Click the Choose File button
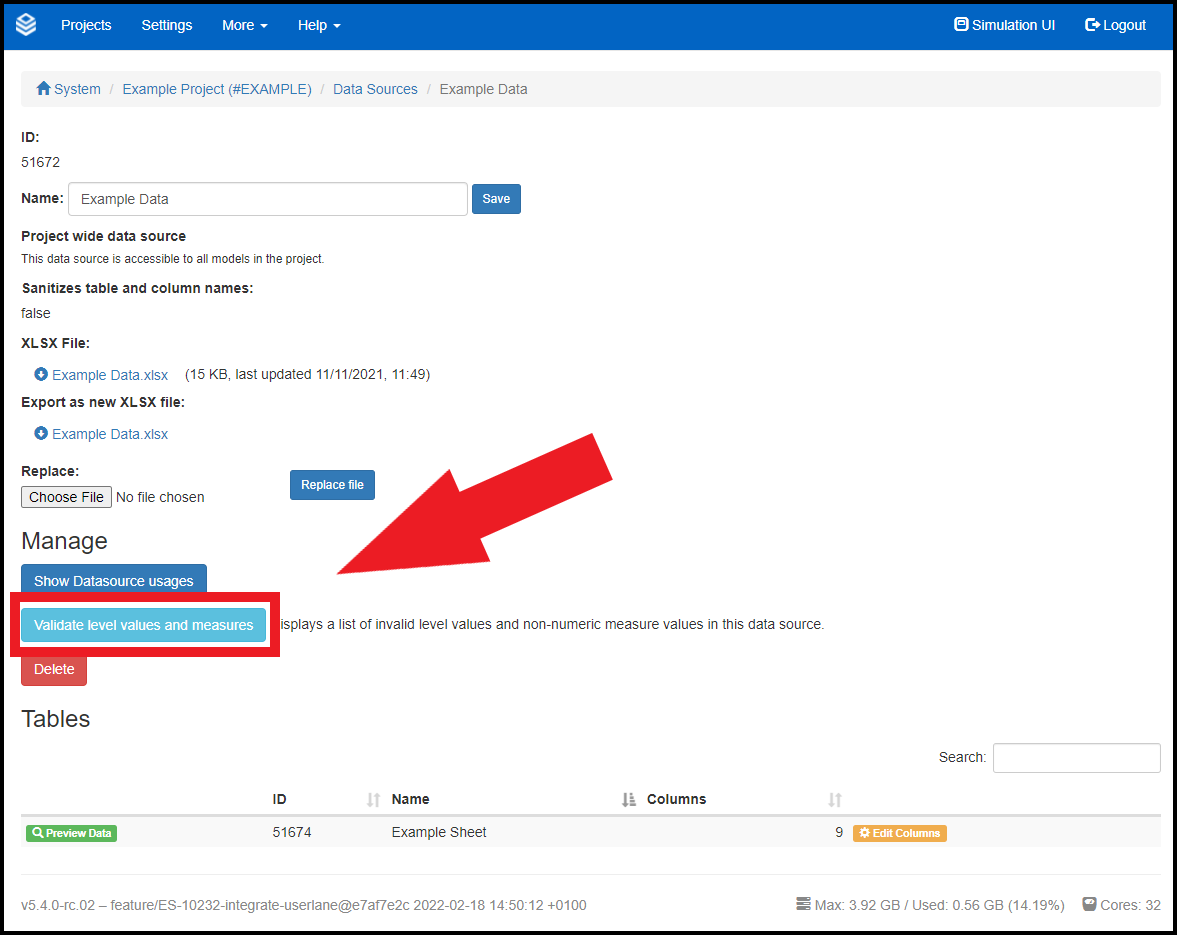The height and width of the screenshot is (935, 1177). pyautogui.click(x=66, y=497)
